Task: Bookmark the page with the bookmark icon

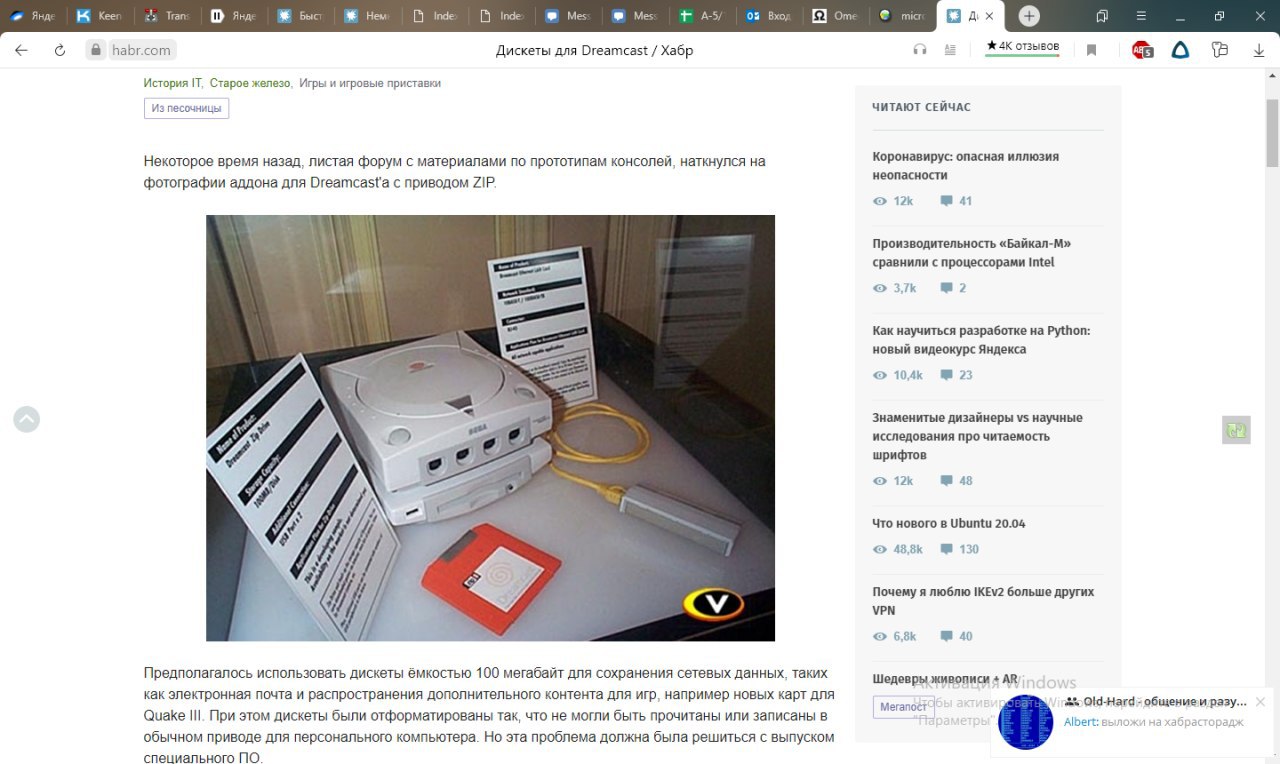Action: coord(1092,50)
